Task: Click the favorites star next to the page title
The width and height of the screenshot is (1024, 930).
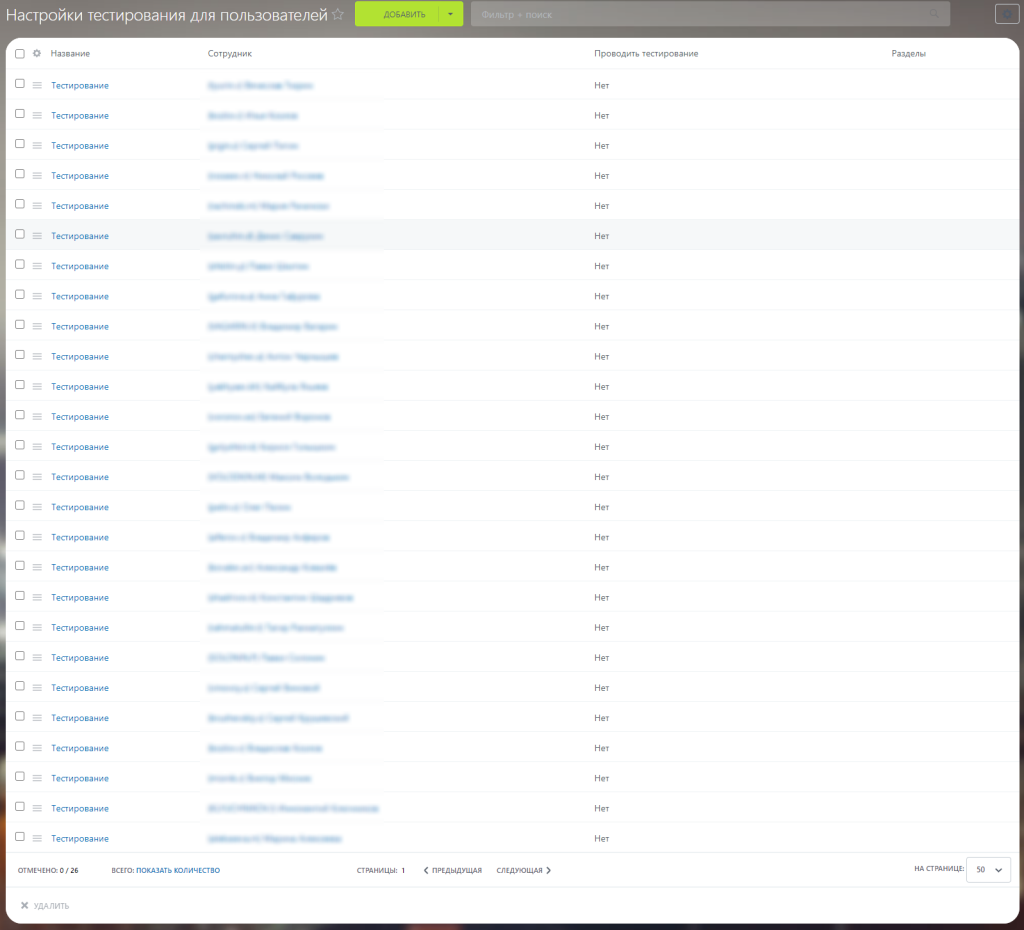Action: [x=338, y=15]
